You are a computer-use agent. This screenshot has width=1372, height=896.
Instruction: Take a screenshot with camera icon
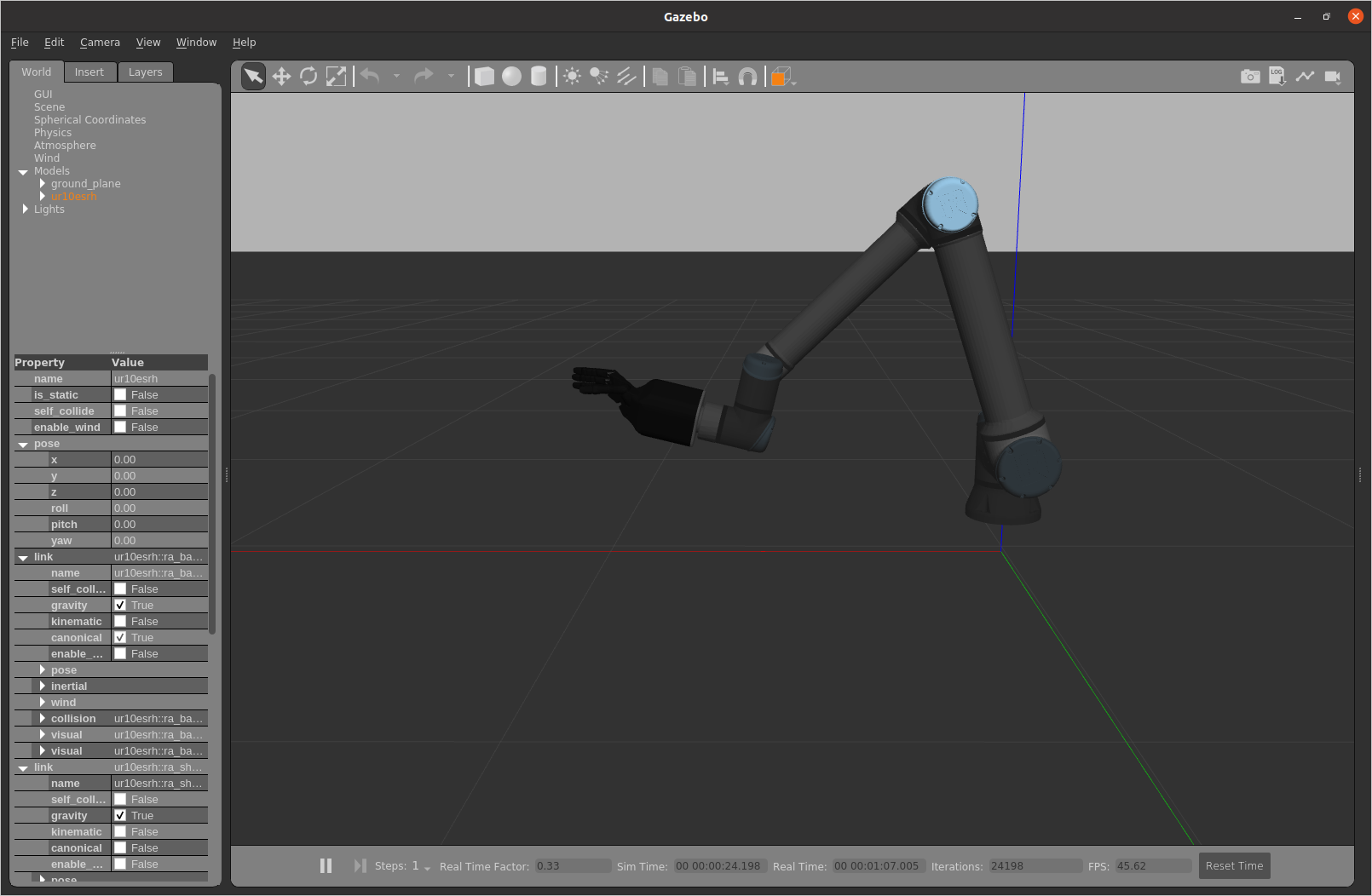click(1250, 77)
